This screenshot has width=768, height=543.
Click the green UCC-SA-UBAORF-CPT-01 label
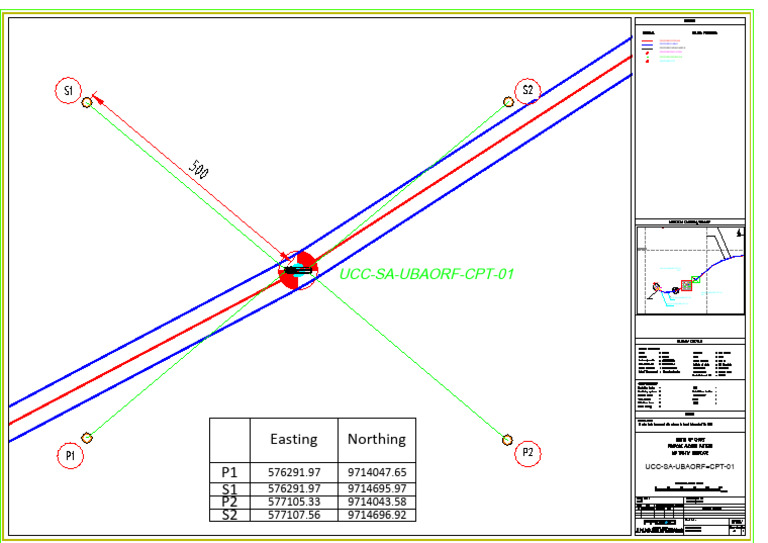click(x=427, y=274)
